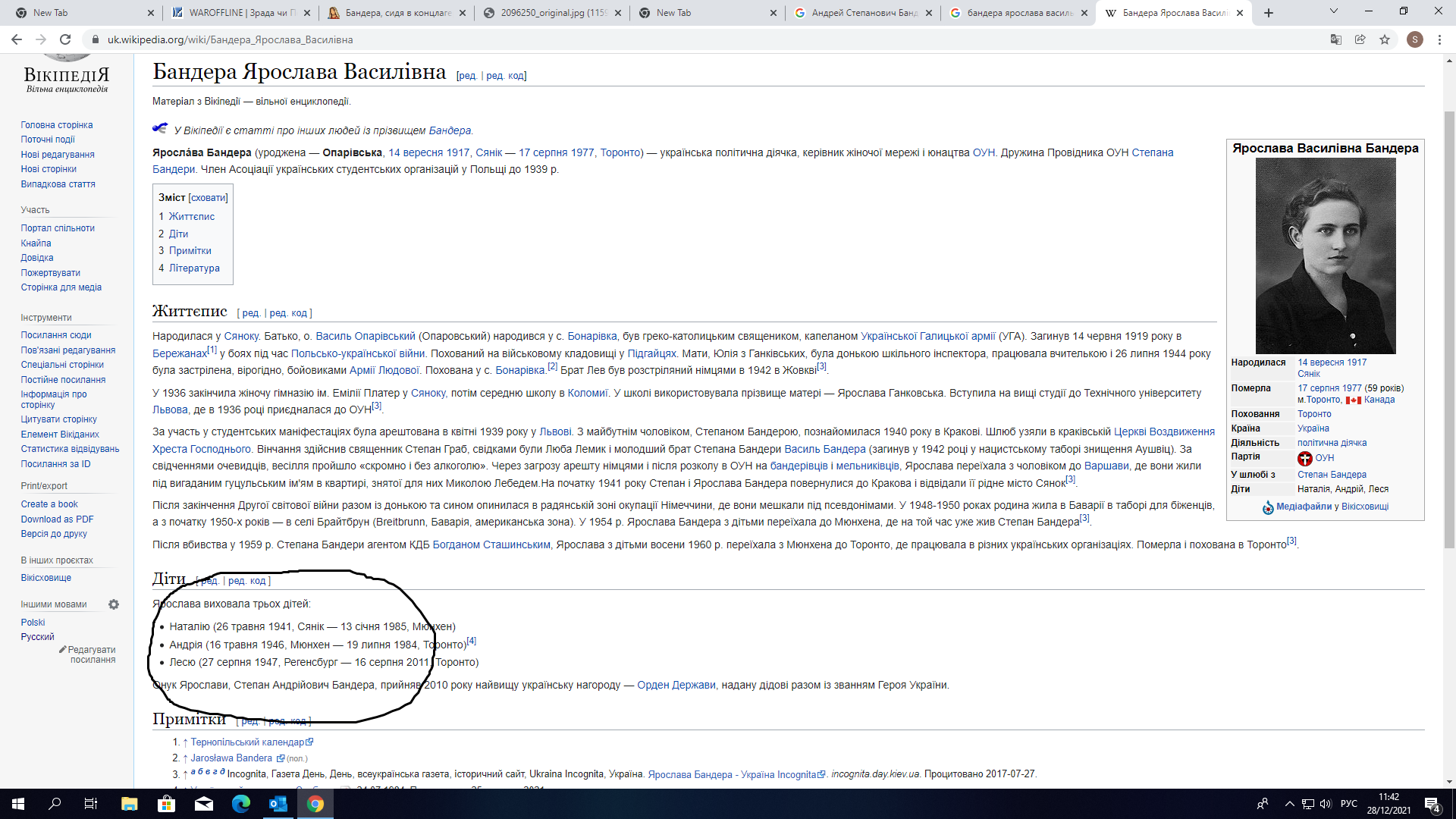This screenshot has width=1456, height=819.
Task: Click Download as PDF sidebar link
Action: tap(57, 519)
